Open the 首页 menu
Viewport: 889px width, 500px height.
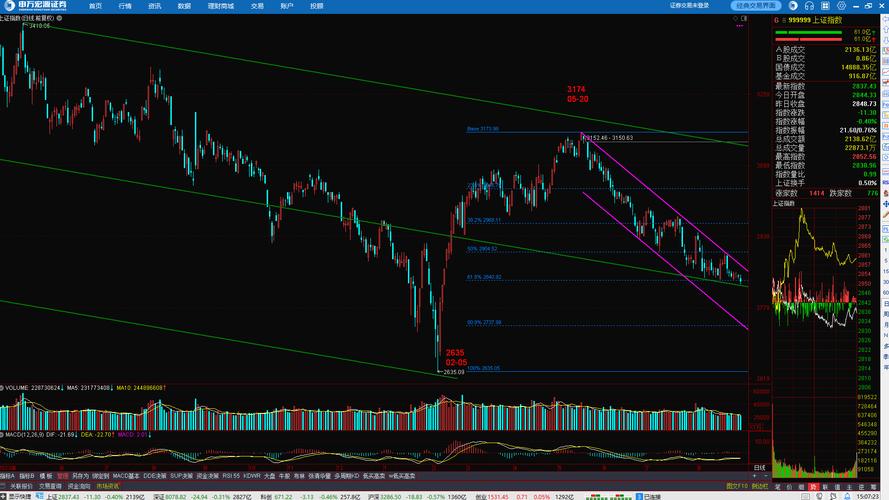[x=95, y=6]
